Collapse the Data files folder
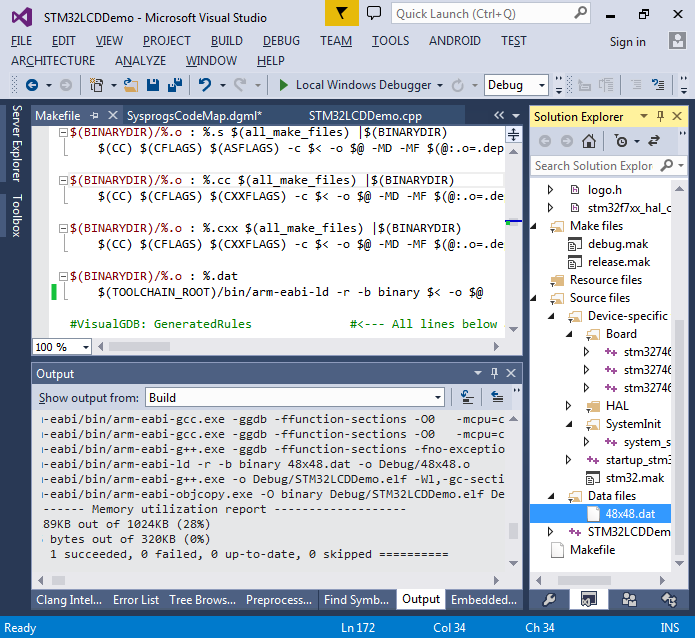The height and width of the screenshot is (638, 695). 552,496
